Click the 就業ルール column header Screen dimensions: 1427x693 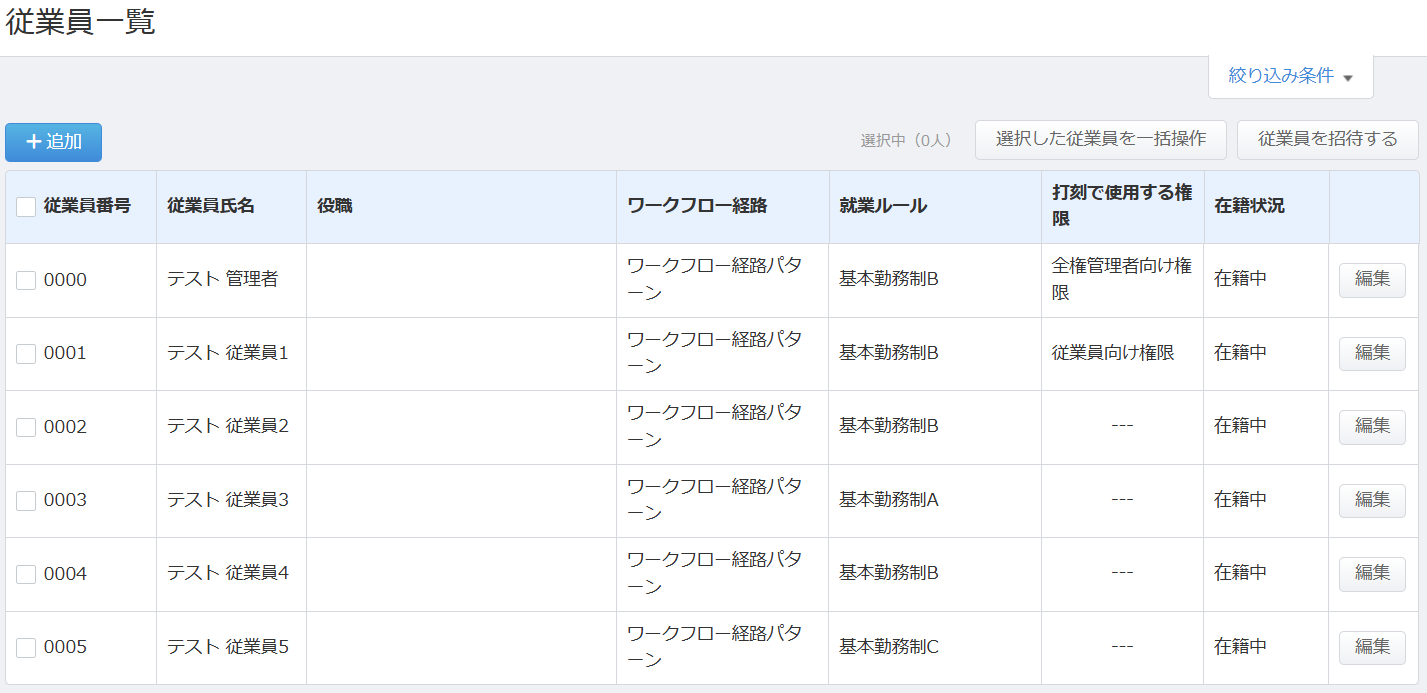pos(882,206)
